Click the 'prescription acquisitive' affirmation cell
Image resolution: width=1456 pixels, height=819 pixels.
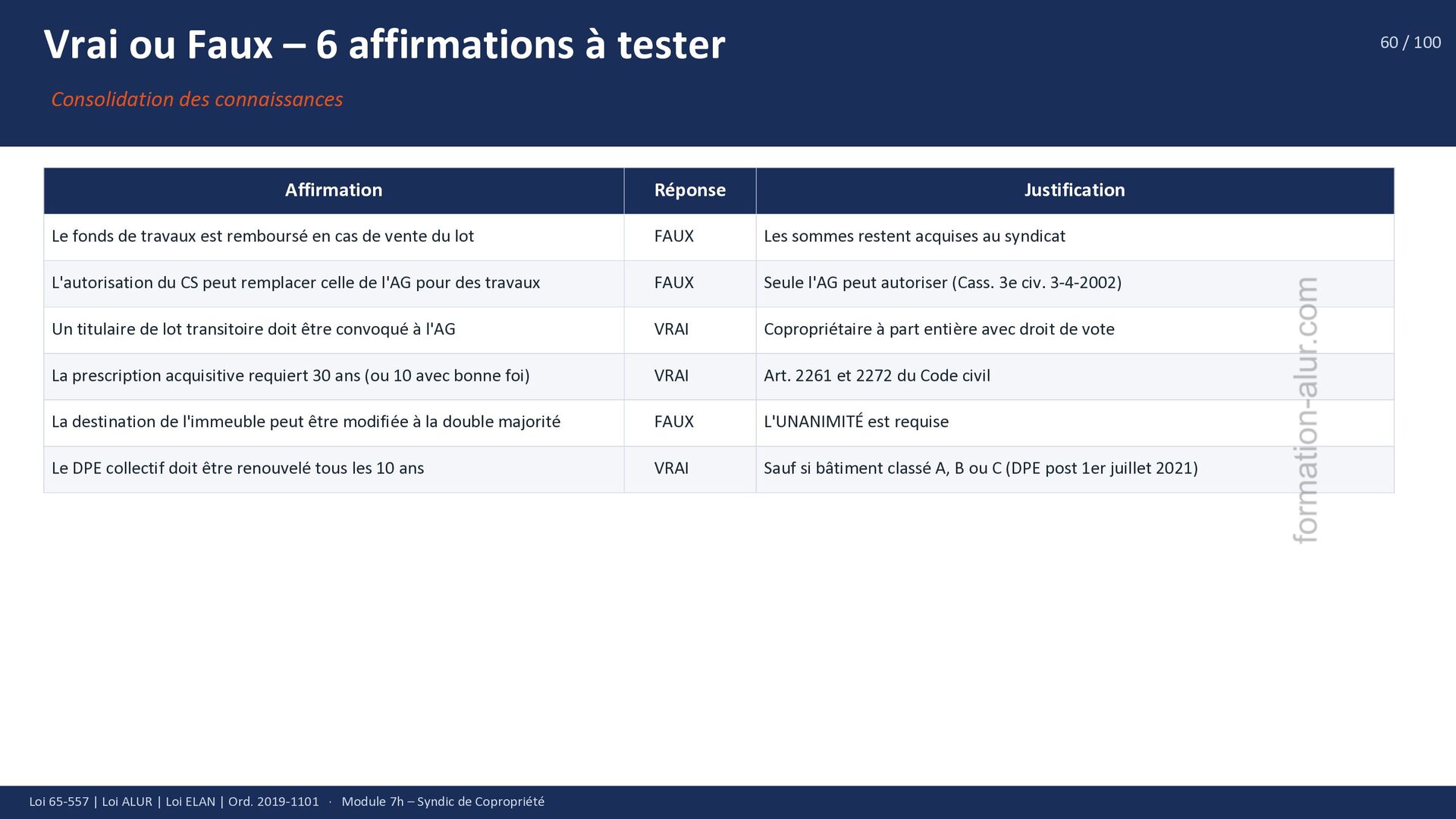pos(290,376)
